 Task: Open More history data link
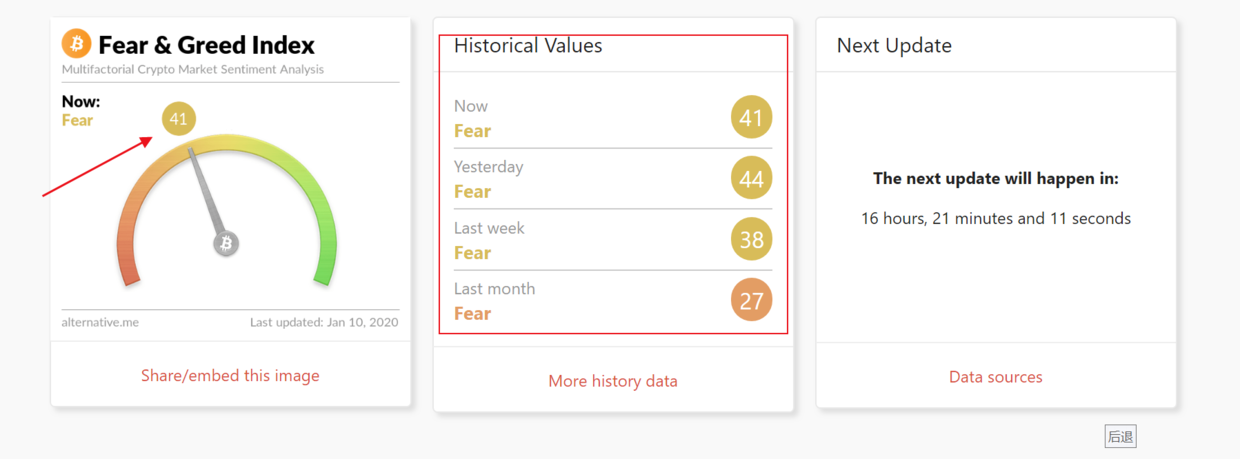pos(612,381)
